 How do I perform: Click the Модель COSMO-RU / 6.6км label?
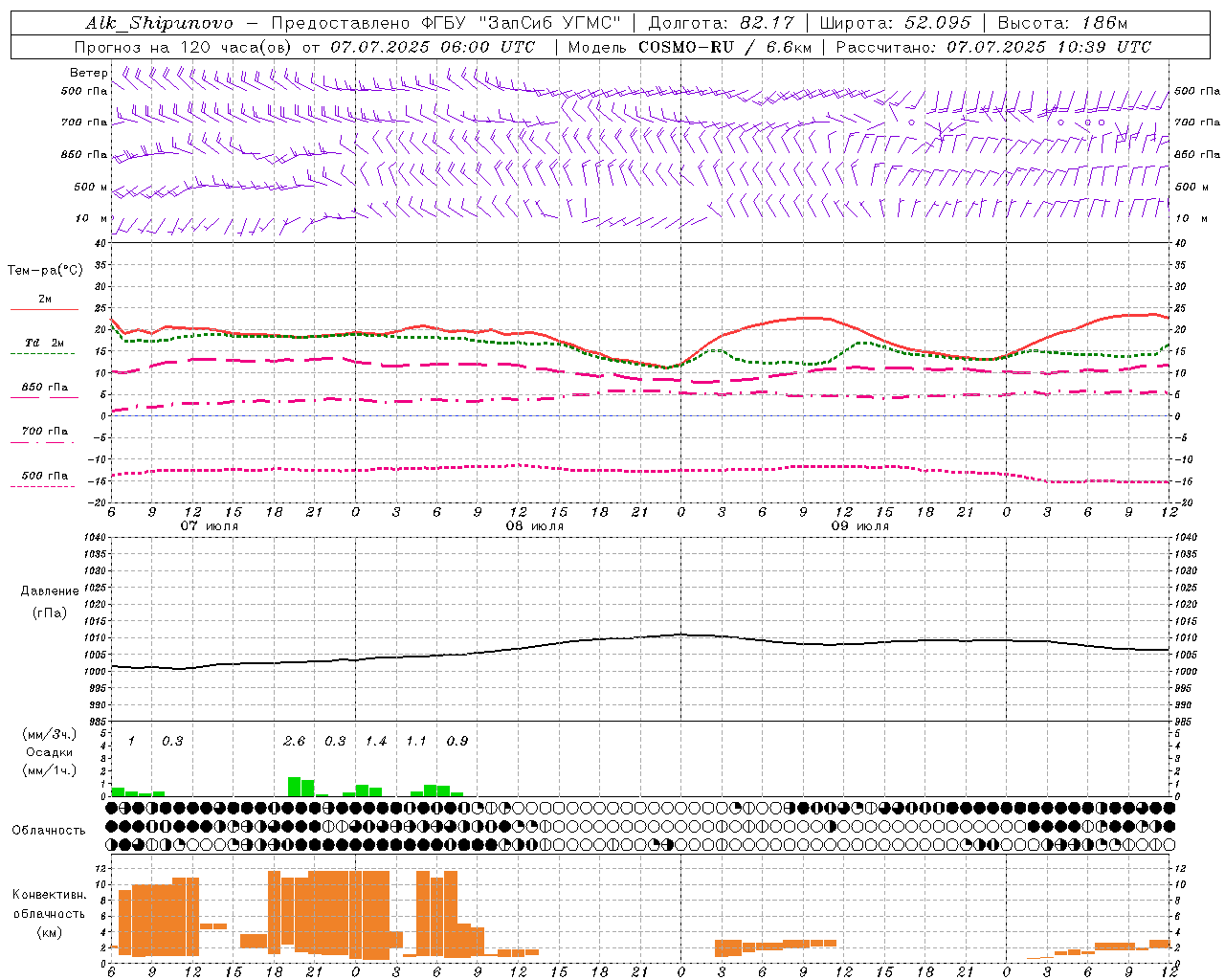(x=690, y=47)
